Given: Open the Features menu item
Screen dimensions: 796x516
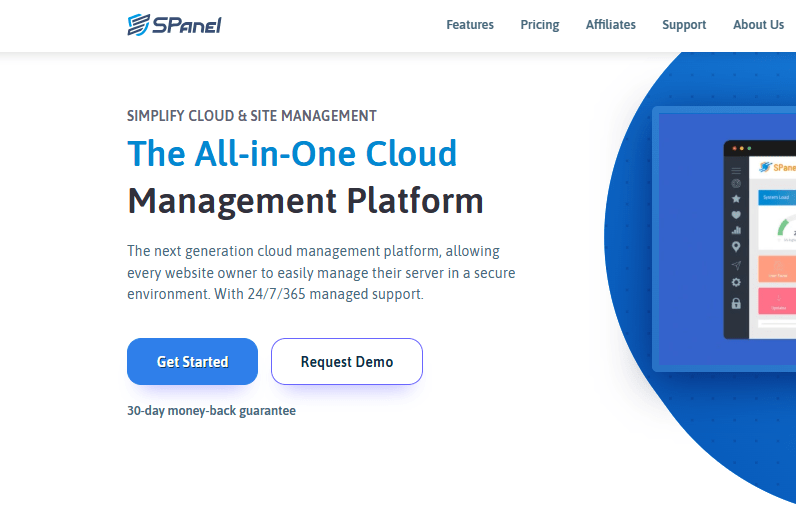Looking at the screenshot, I should click(x=470, y=24).
